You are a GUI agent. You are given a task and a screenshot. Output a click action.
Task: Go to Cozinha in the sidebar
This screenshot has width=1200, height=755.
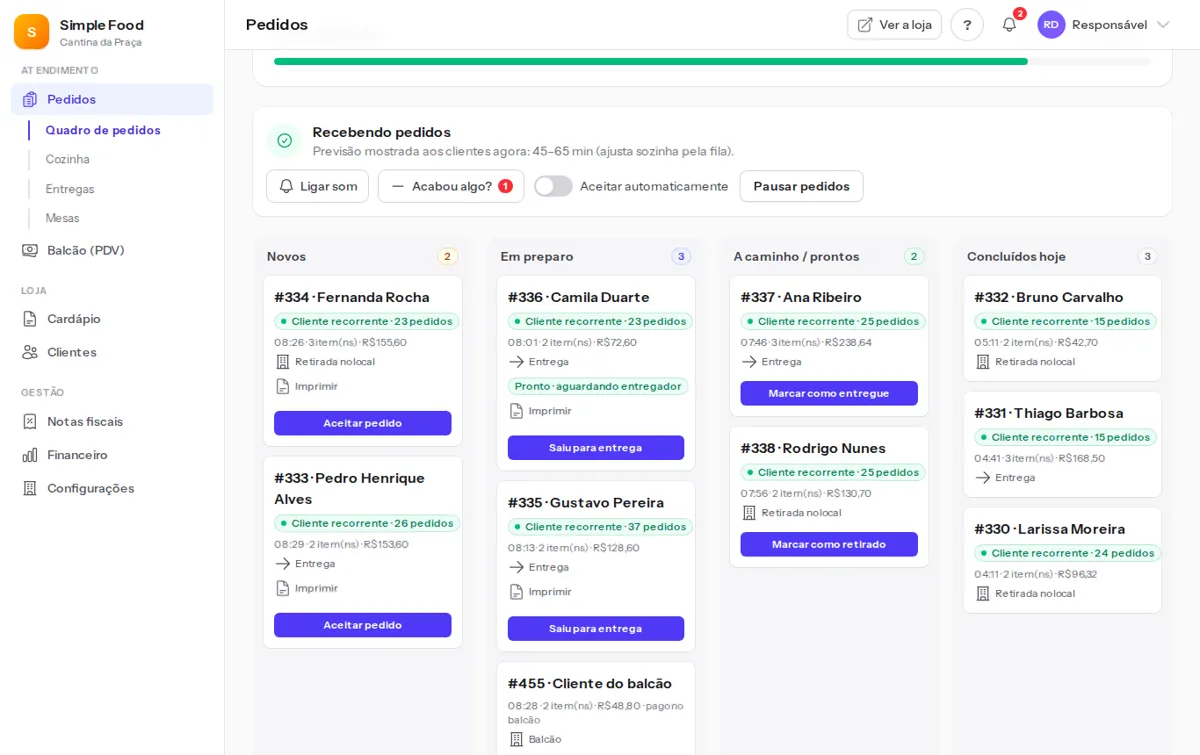click(68, 159)
